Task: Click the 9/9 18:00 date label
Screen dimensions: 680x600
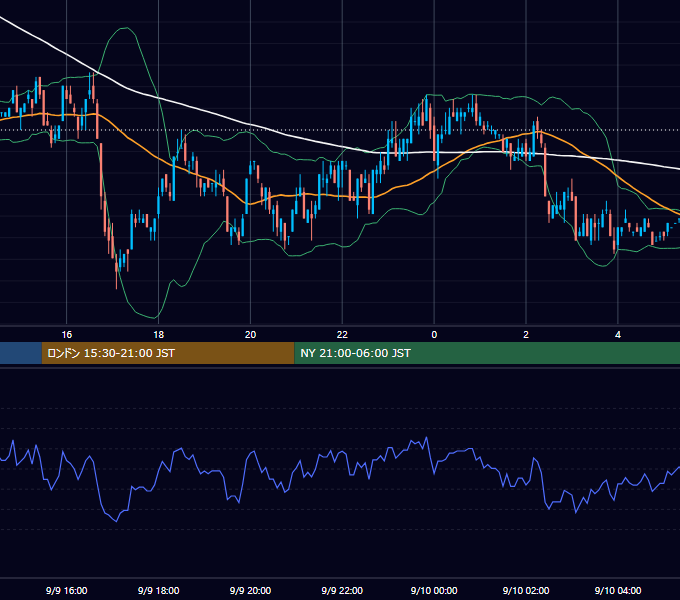Action: pyautogui.click(x=158, y=590)
